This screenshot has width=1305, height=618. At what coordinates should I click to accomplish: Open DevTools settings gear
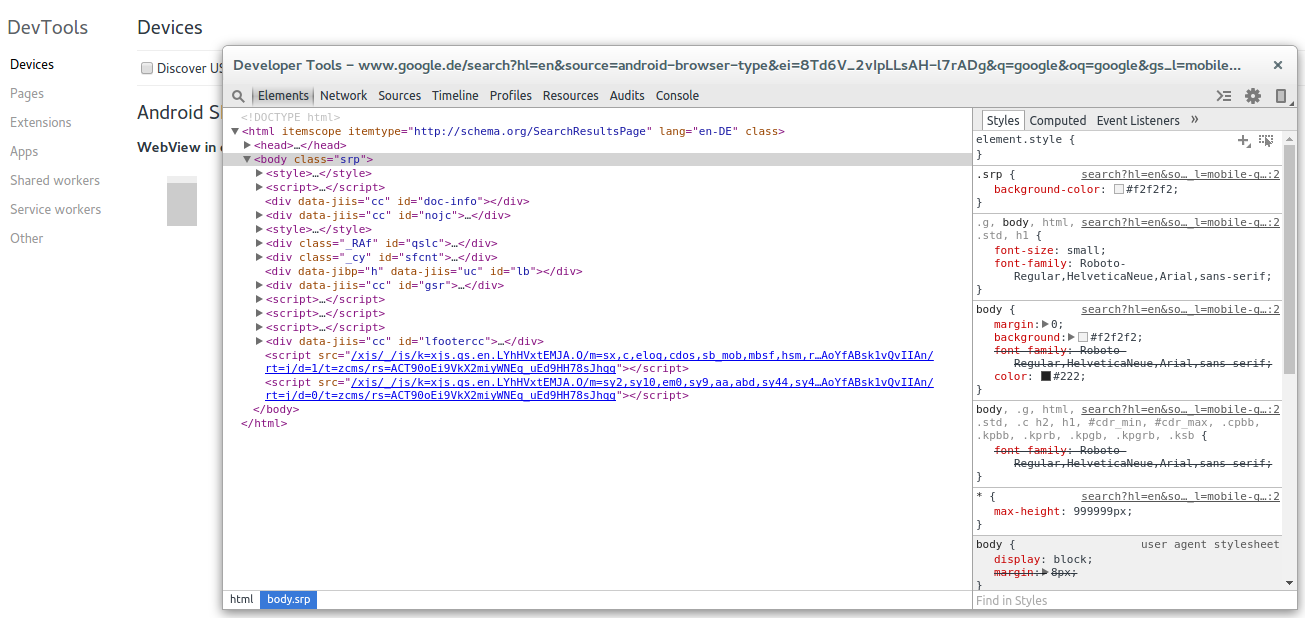coord(1253,96)
